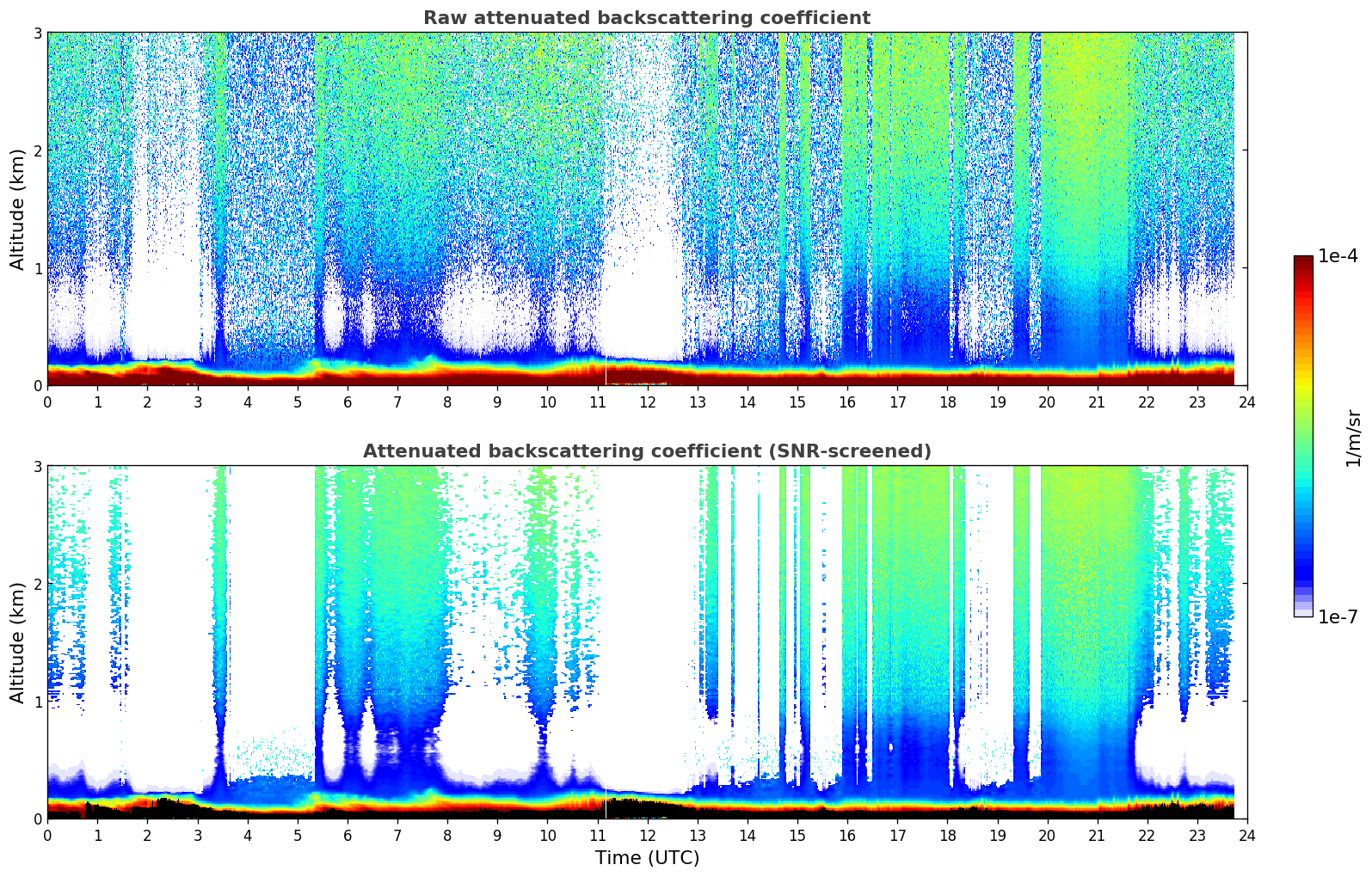Screen dimensions: 1372x877
Task: Click the "1/m/sr" colorbar unit label
Action: [1353, 438]
